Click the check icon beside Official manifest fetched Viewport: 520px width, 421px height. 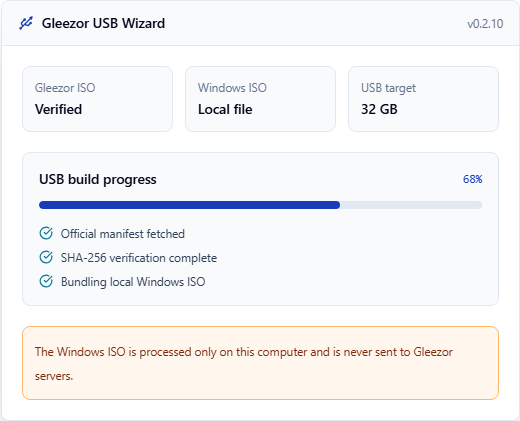tap(46, 233)
